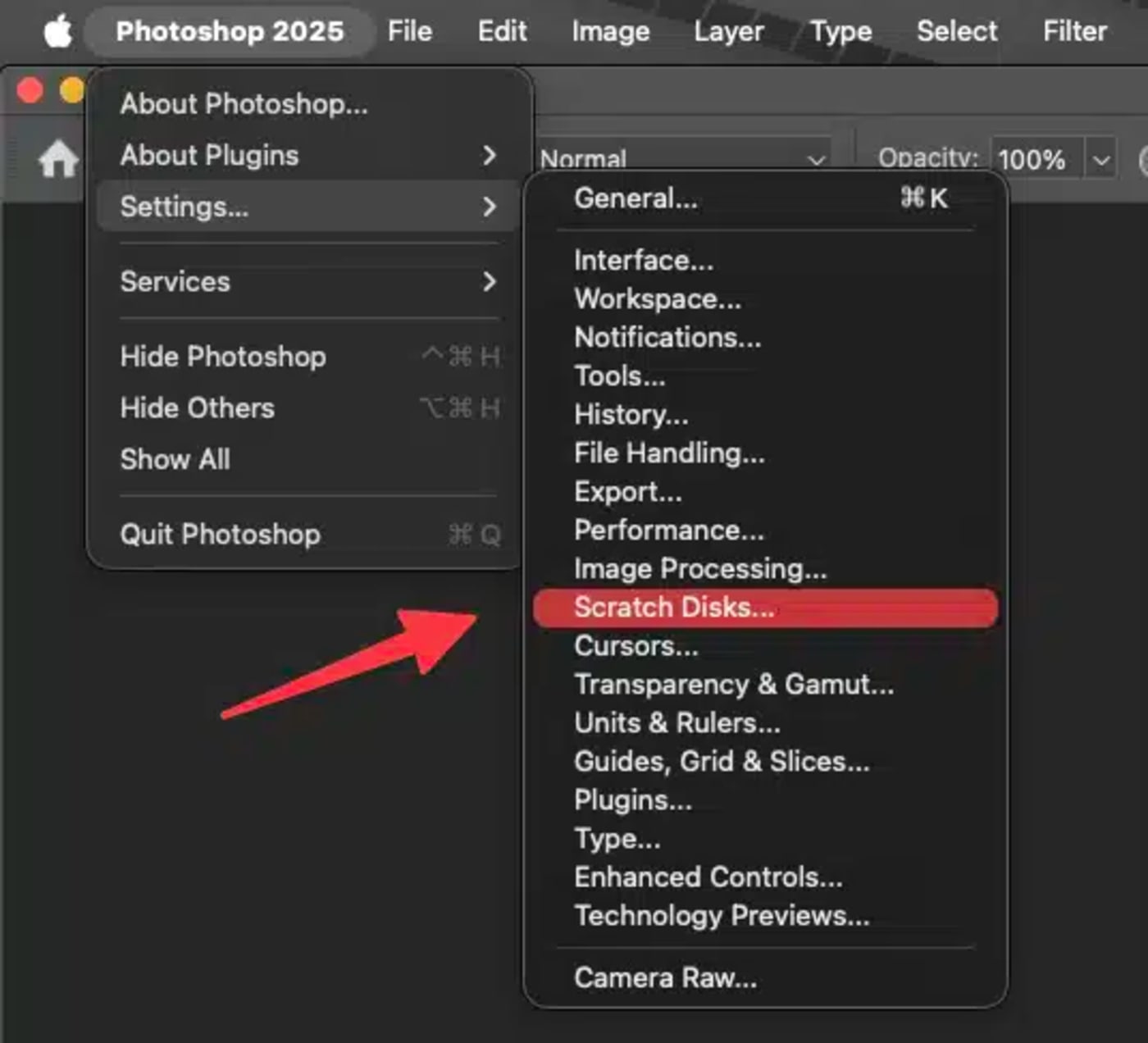Viewport: 1148px width, 1043px height.
Task: Open the Layer menu
Action: tap(728, 32)
